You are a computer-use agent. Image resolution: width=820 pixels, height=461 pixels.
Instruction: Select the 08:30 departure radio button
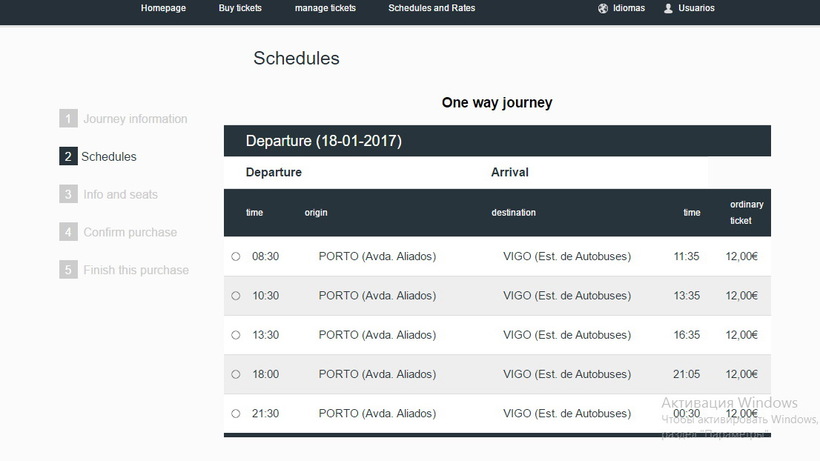click(x=236, y=257)
